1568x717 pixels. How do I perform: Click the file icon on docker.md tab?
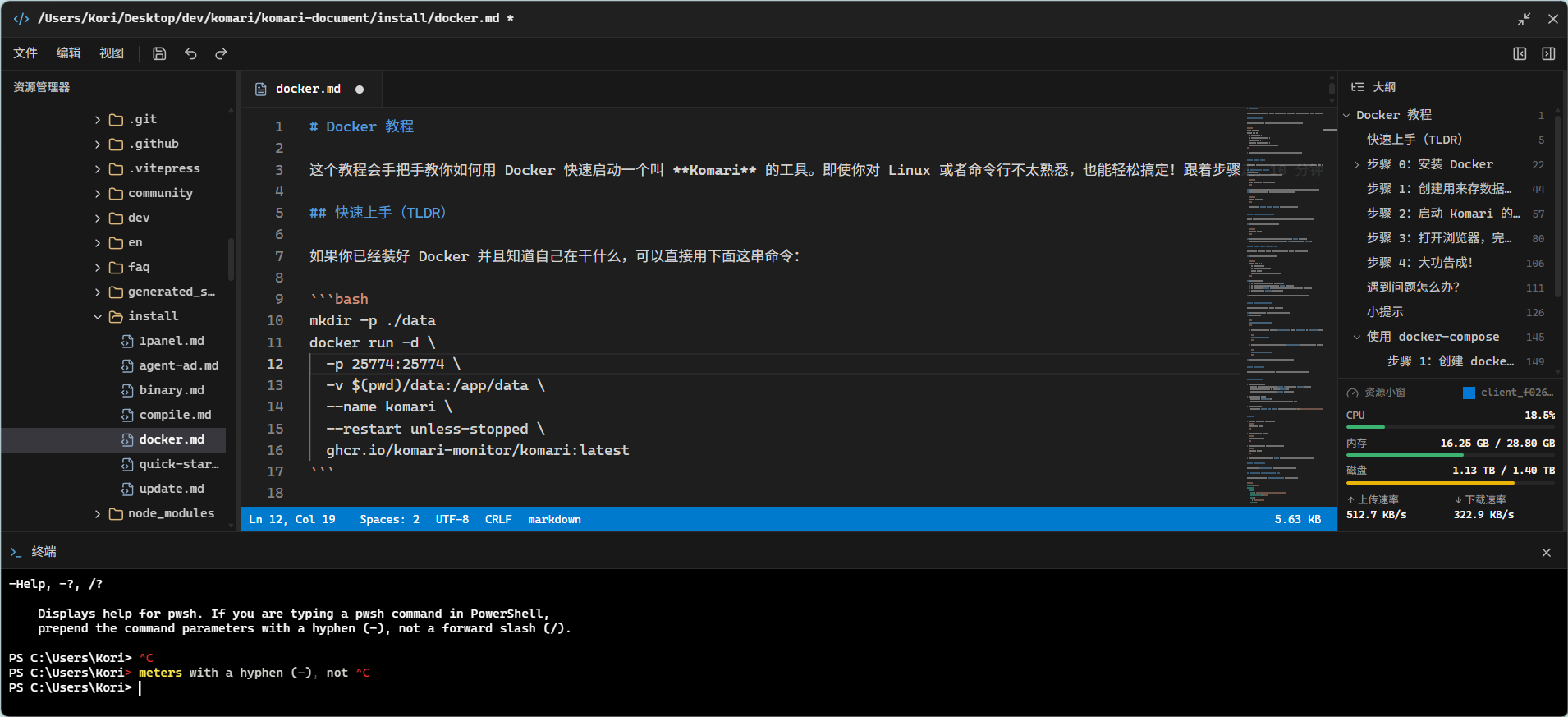pyautogui.click(x=261, y=89)
